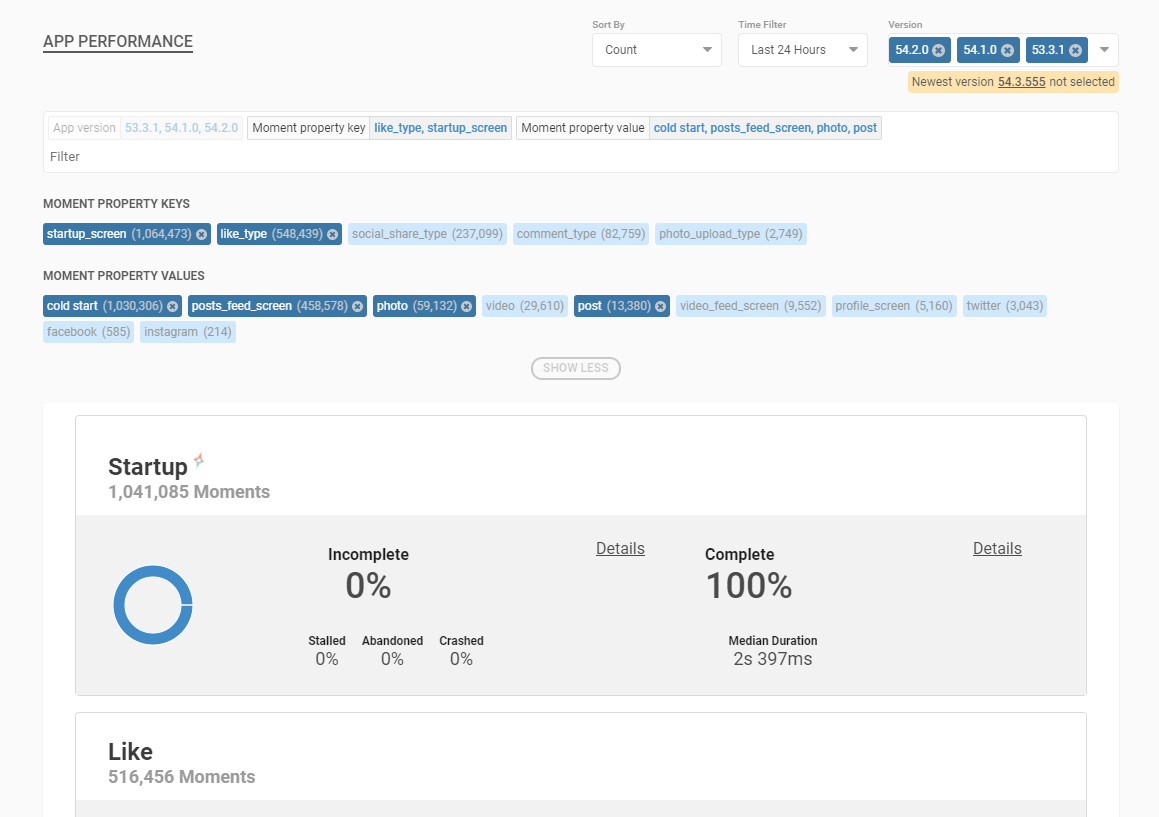Select the video property value
The width and height of the screenshot is (1159, 817).
click(x=525, y=306)
